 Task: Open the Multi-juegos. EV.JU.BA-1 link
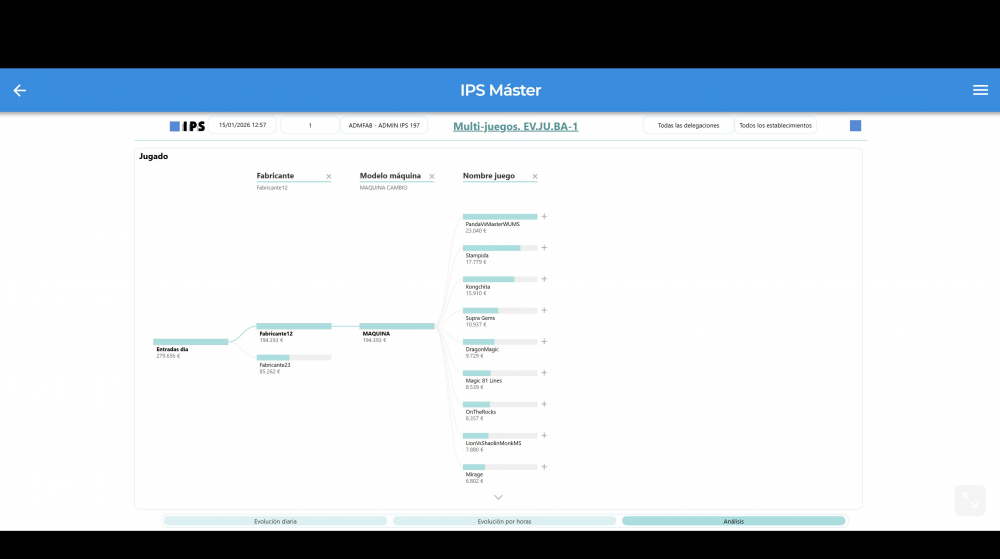[x=515, y=126]
